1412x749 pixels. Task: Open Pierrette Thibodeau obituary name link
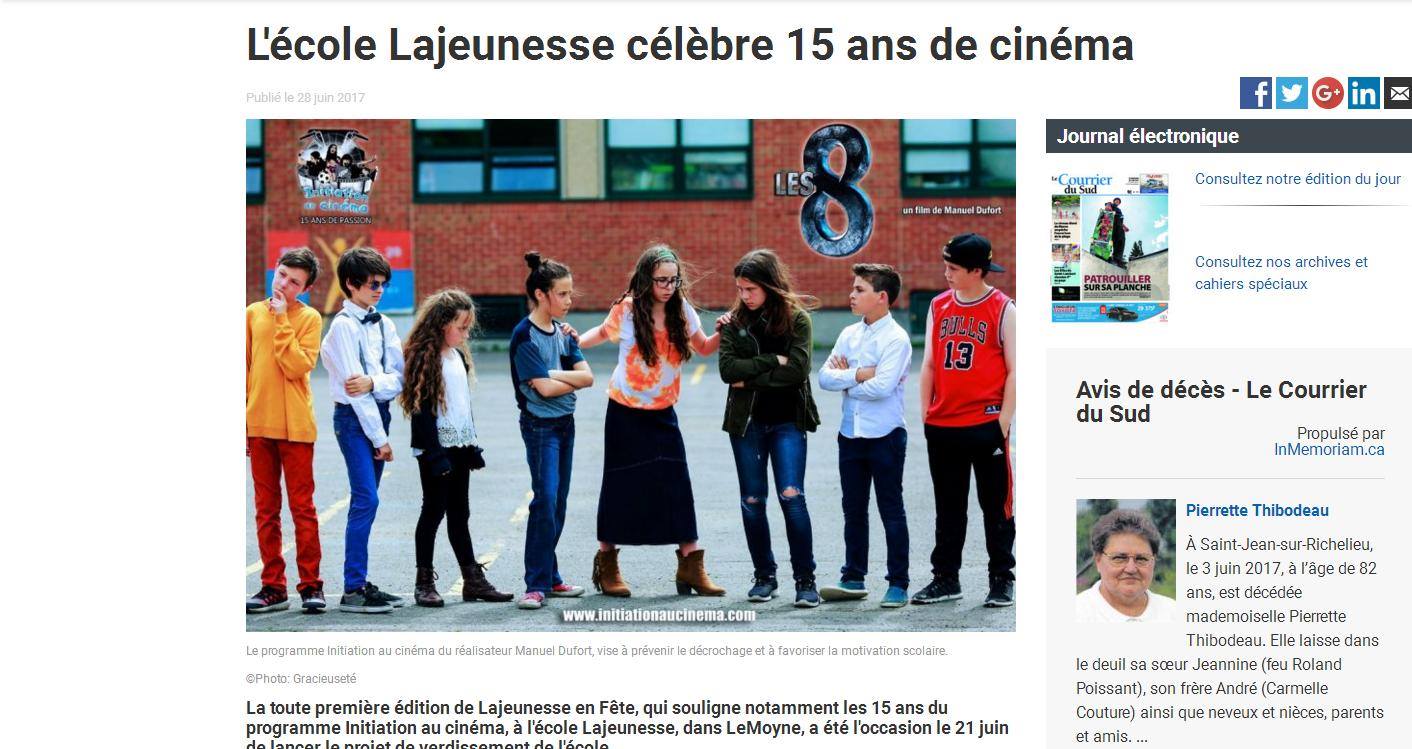[x=1257, y=510]
